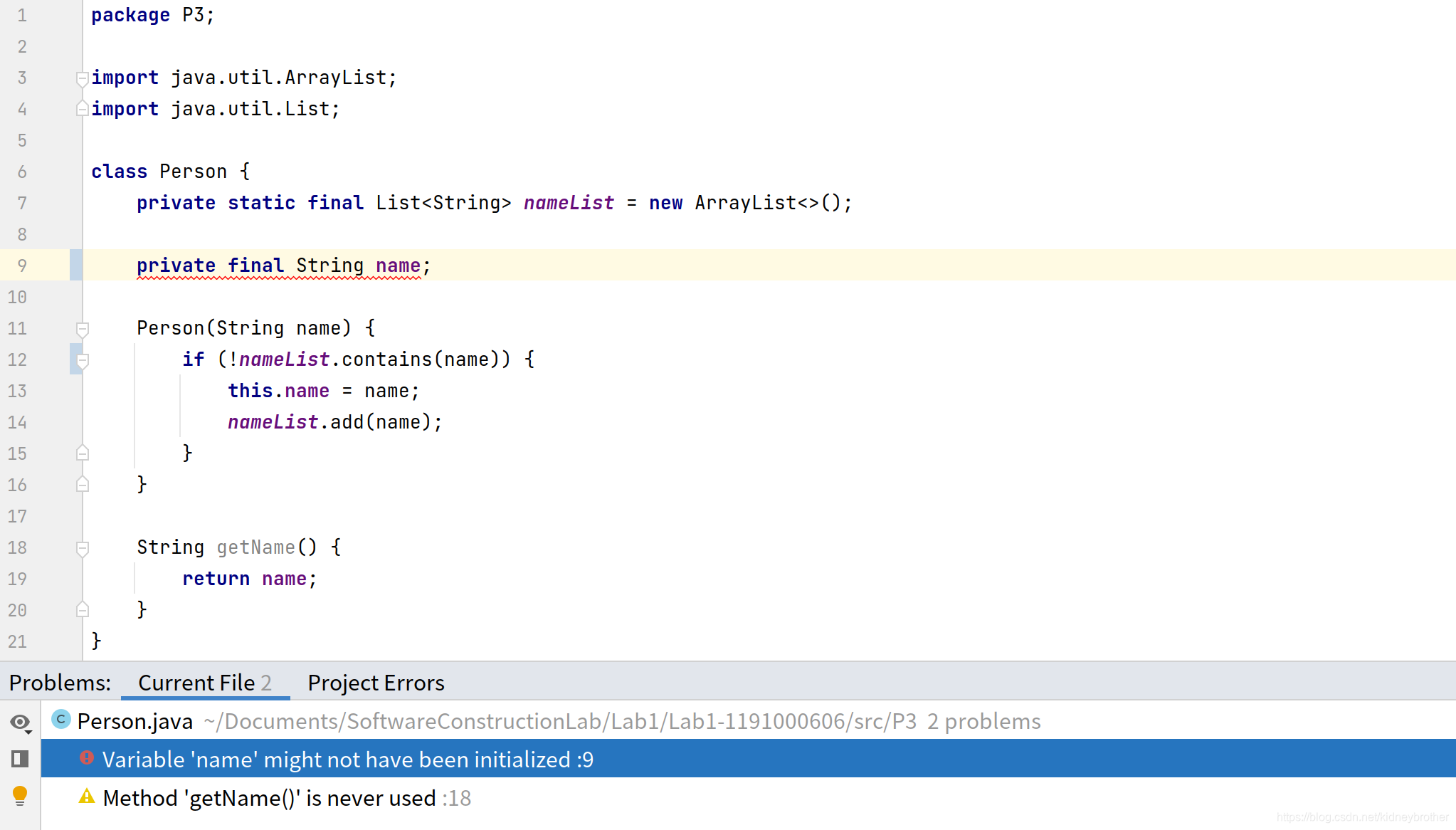Toggle the collapse arrow on line 15 block
Image resolution: width=1456 pixels, height=830 pixels.
[x=84, y=453]
